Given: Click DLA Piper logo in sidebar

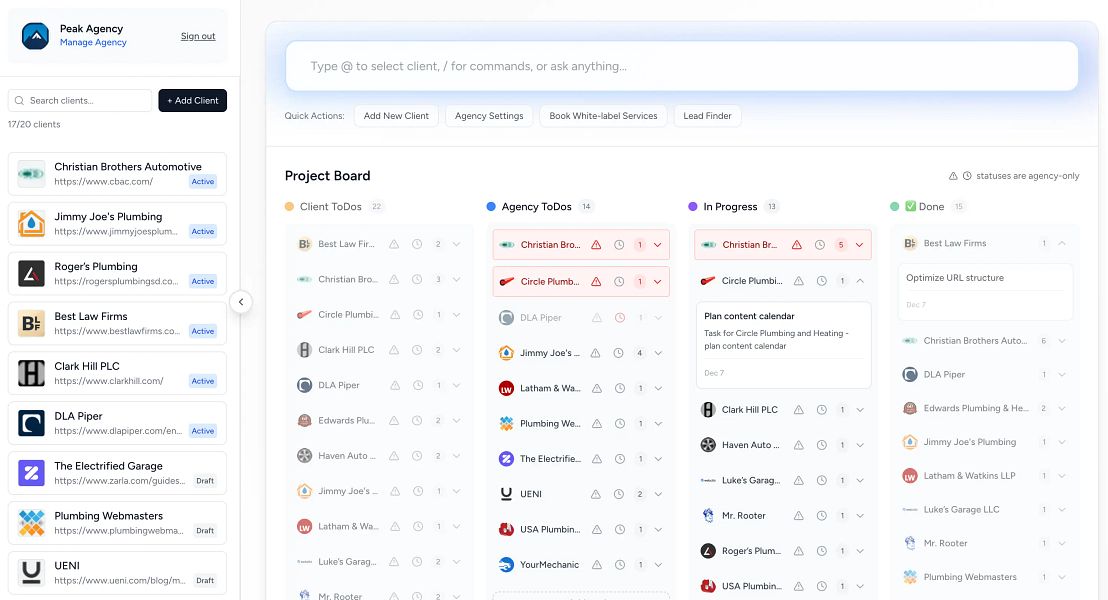Looking at the screenshot, I should 31,423.
